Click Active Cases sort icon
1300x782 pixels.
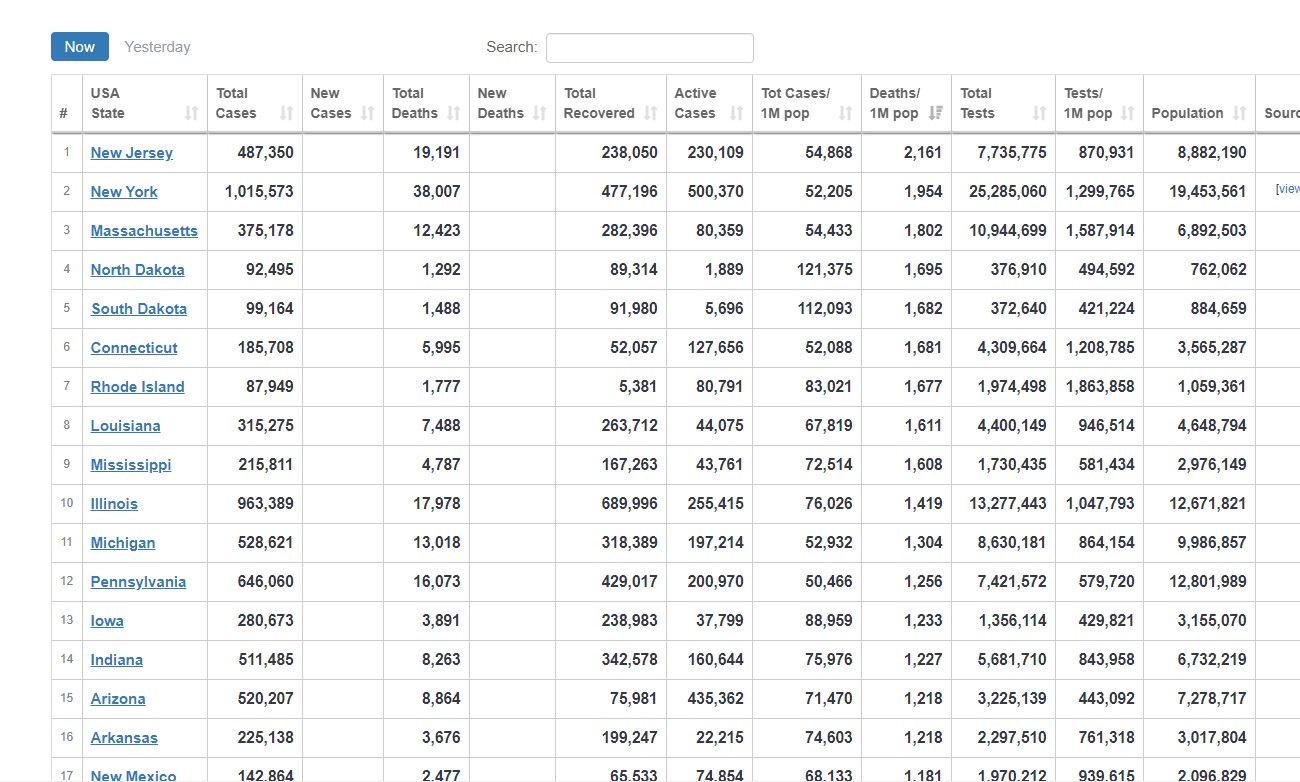(x=736, y=114)
